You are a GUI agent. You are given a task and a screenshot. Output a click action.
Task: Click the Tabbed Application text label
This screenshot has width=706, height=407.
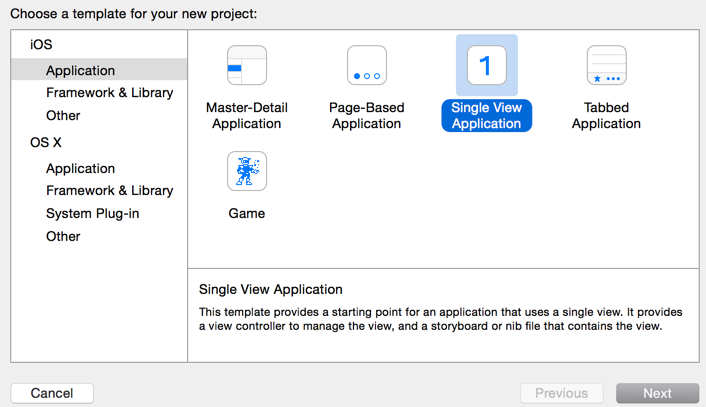click(x=606, y=116)
